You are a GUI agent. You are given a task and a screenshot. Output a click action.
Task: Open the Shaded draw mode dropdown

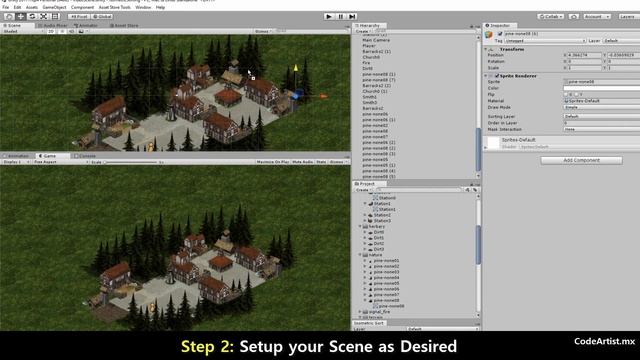[22, 31]
